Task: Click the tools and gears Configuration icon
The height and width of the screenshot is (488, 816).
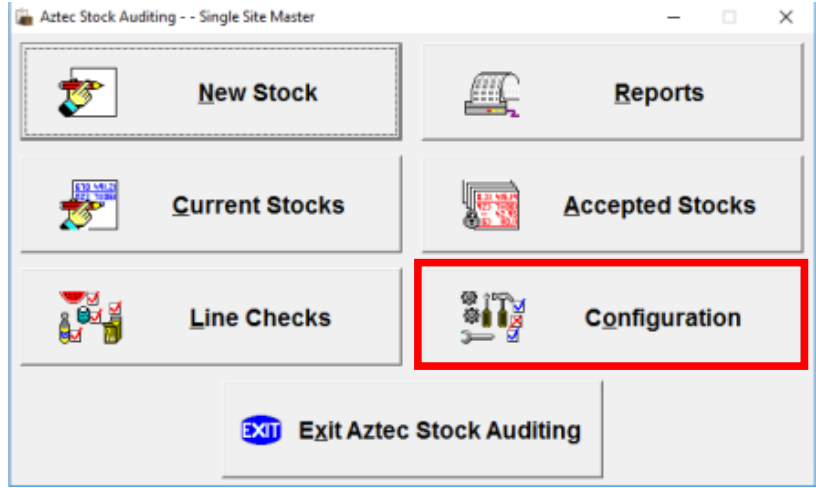Action: click(493, 318)
